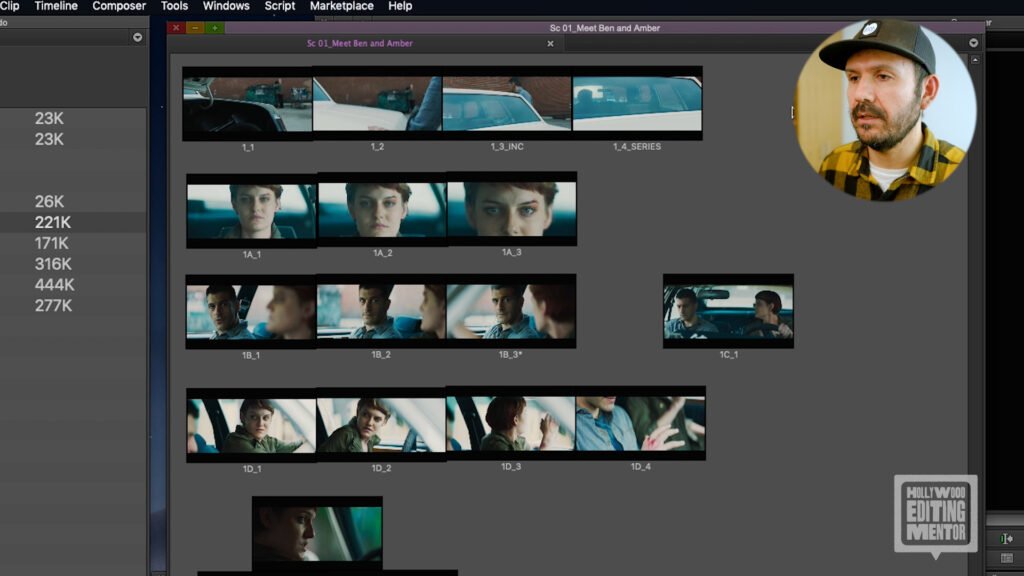Open the Timeline menu
Image resolution: width=1024 pixels, height=576 pixels.
click(56, 6)
